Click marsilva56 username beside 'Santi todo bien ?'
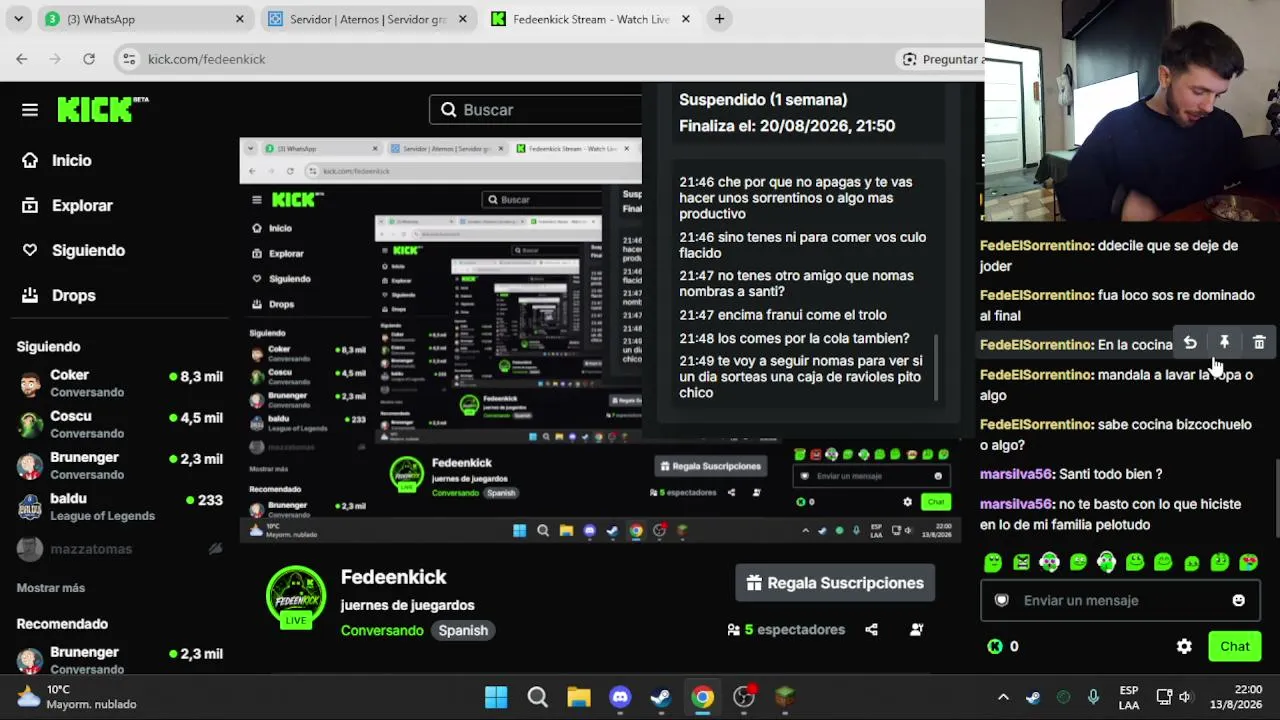1280x720 pixels. [1016, 474]
